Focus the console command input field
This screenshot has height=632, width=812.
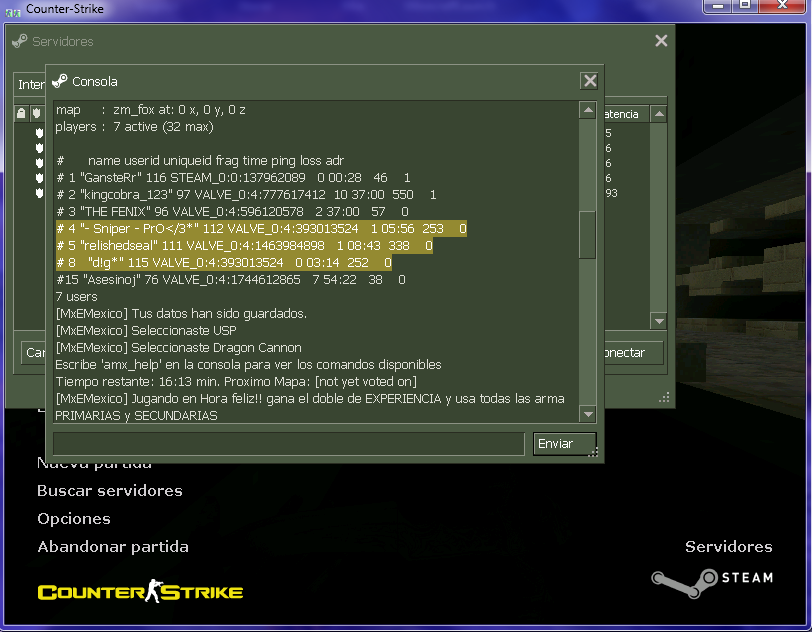click(289, 444)
